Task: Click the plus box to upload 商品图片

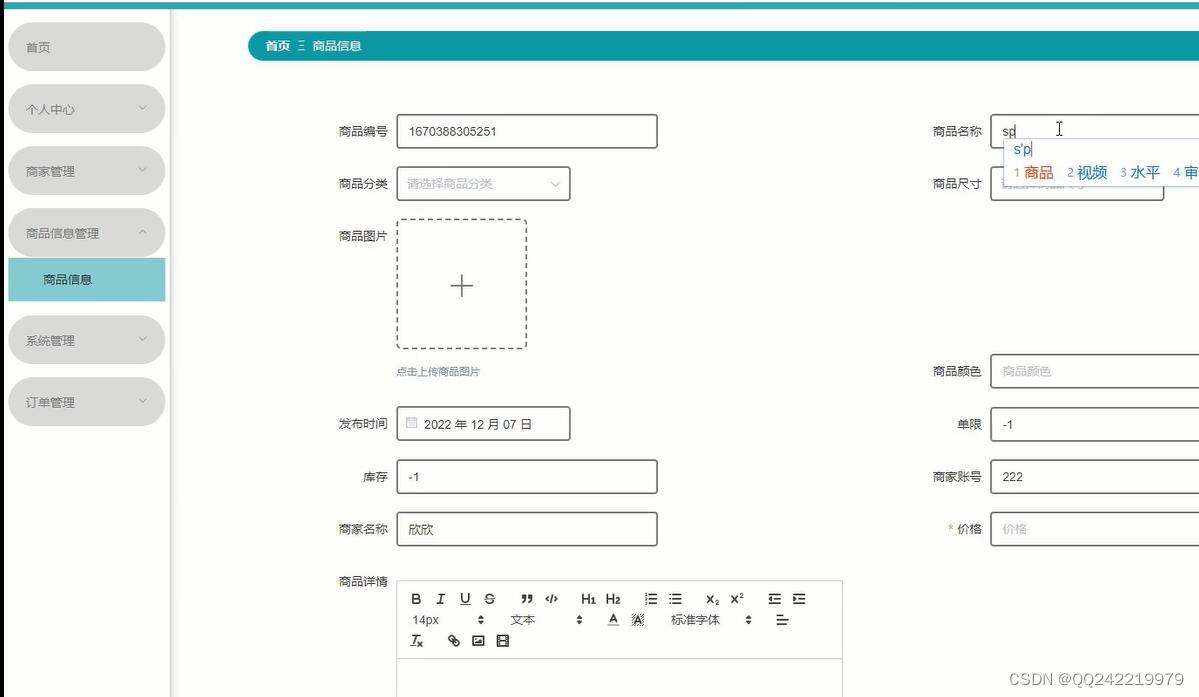Action: (x=462, y=286)
